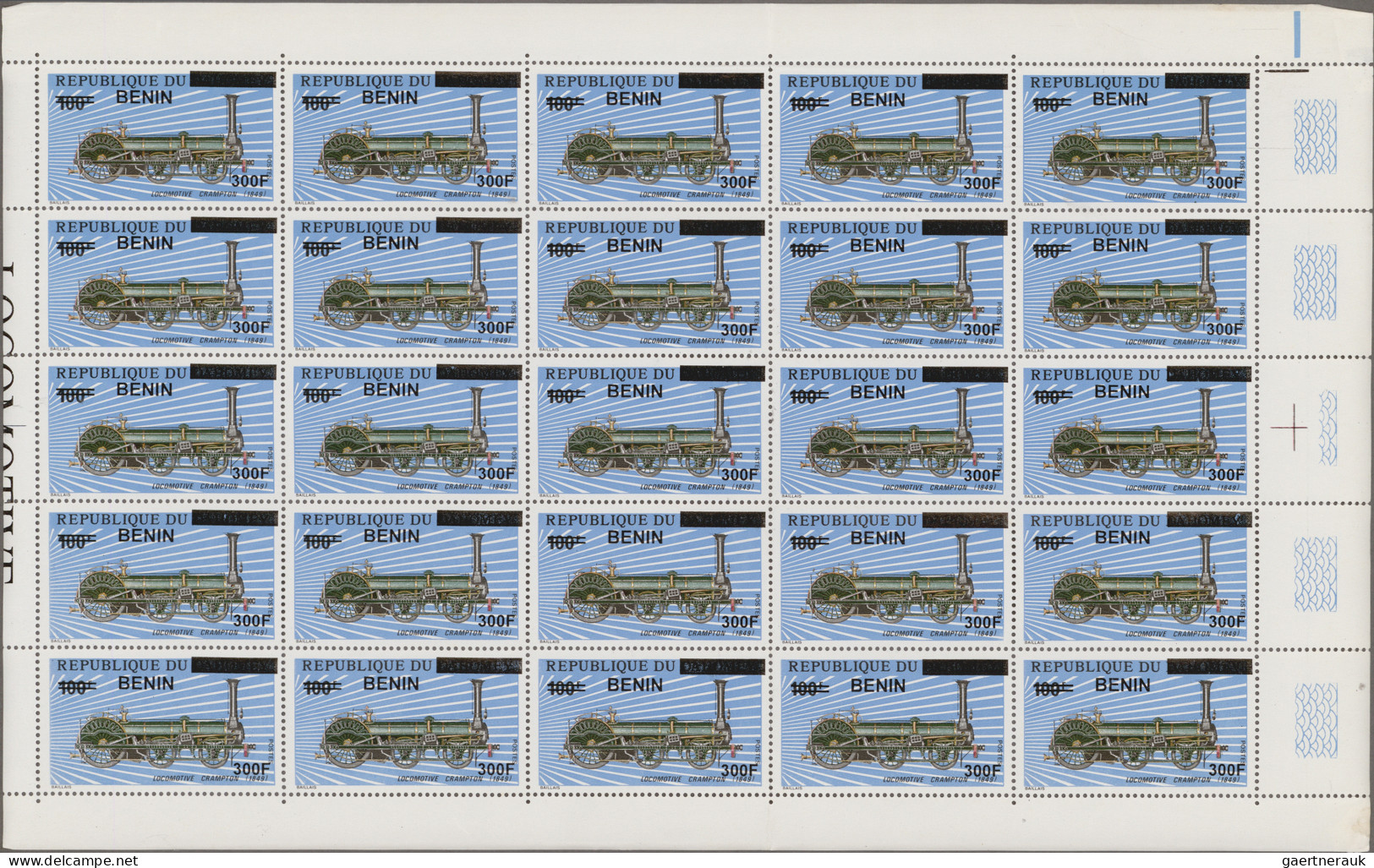1374x868 pixels.
Task: Pick the stamp in row two, column four
Action: point(894,282)
